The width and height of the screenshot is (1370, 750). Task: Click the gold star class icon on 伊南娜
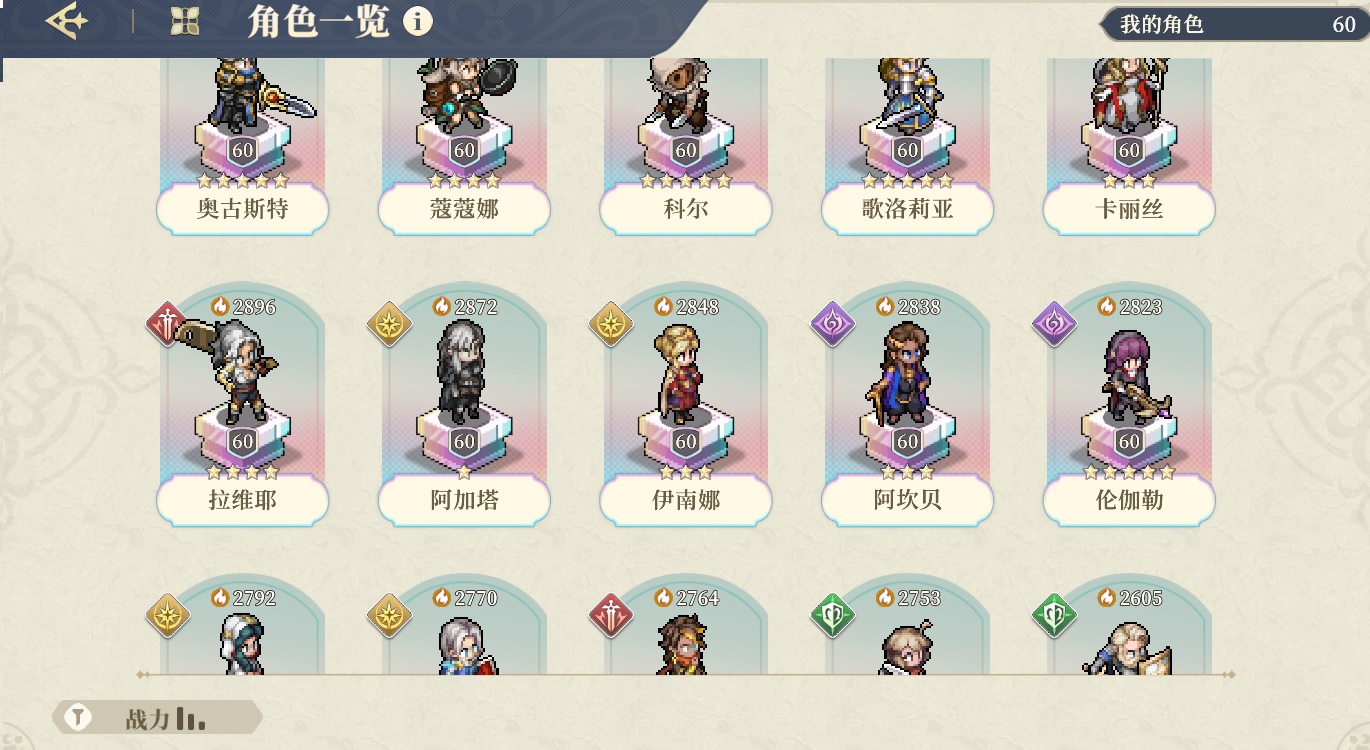(x=611, y=324)
